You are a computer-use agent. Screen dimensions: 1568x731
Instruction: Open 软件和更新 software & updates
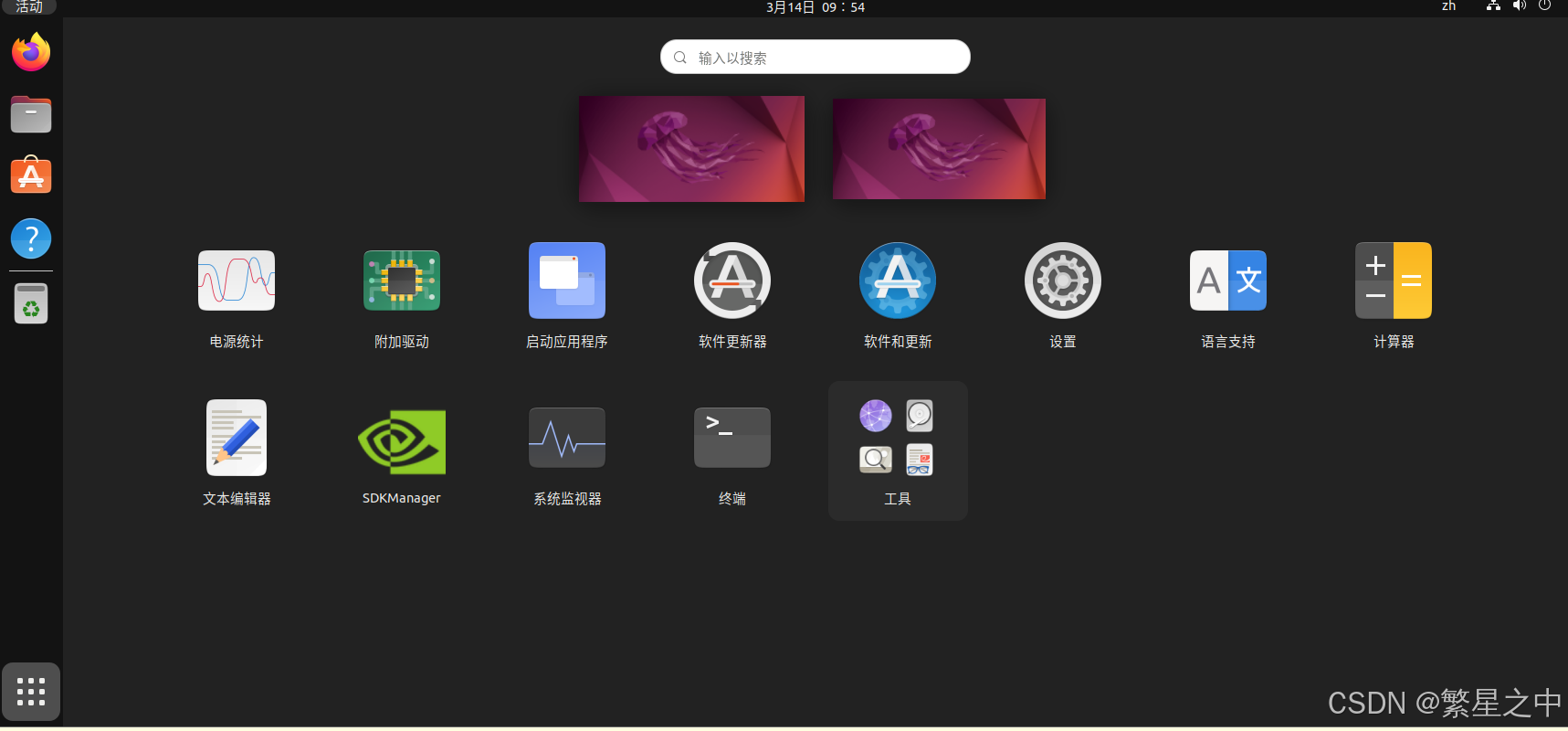pos(898,281)
